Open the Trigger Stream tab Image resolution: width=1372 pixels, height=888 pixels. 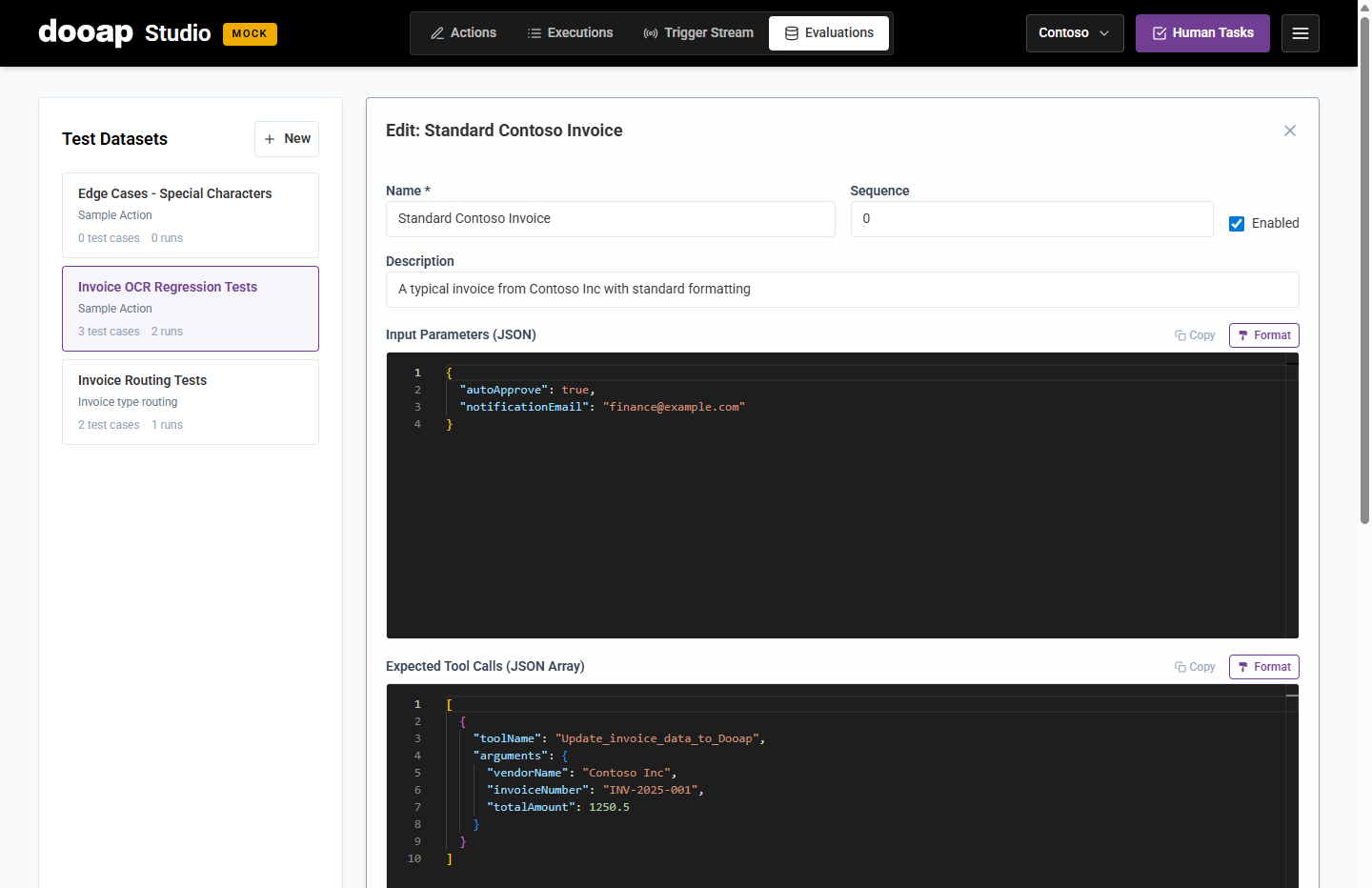(698, 33)
